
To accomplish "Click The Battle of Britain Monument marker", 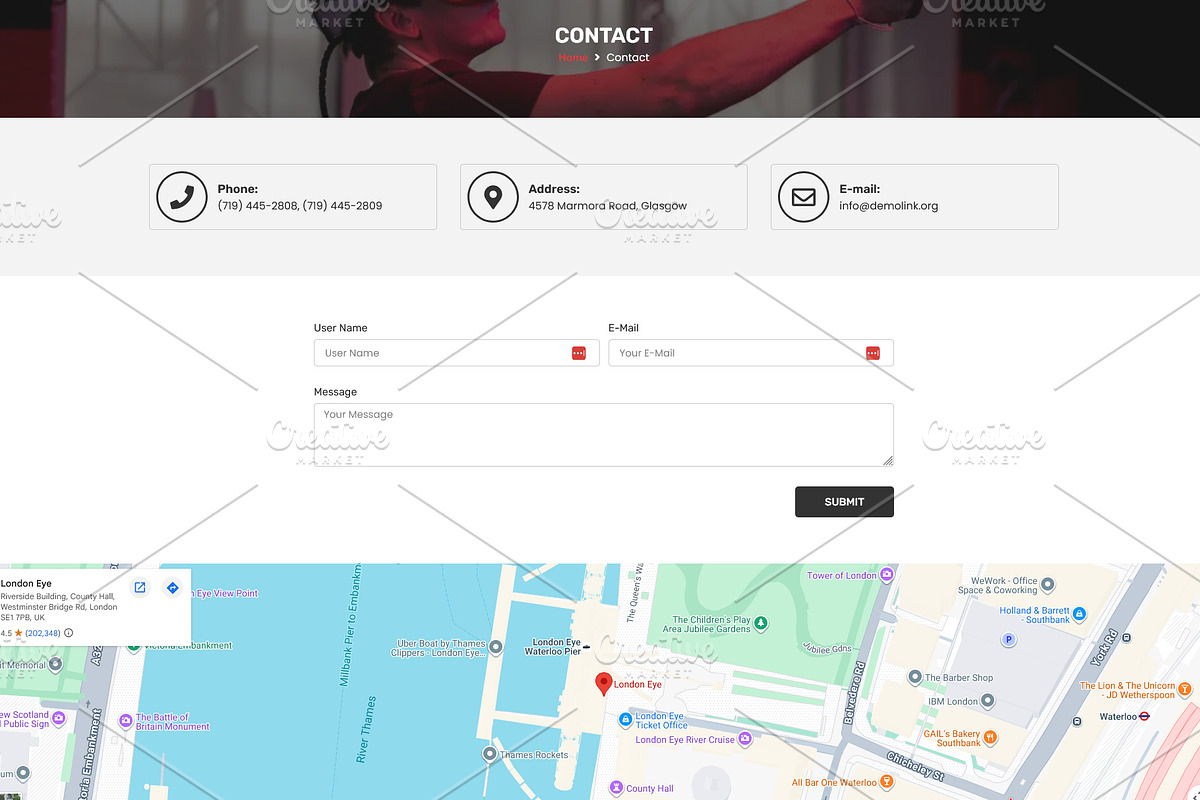I will tap(126, 720).
